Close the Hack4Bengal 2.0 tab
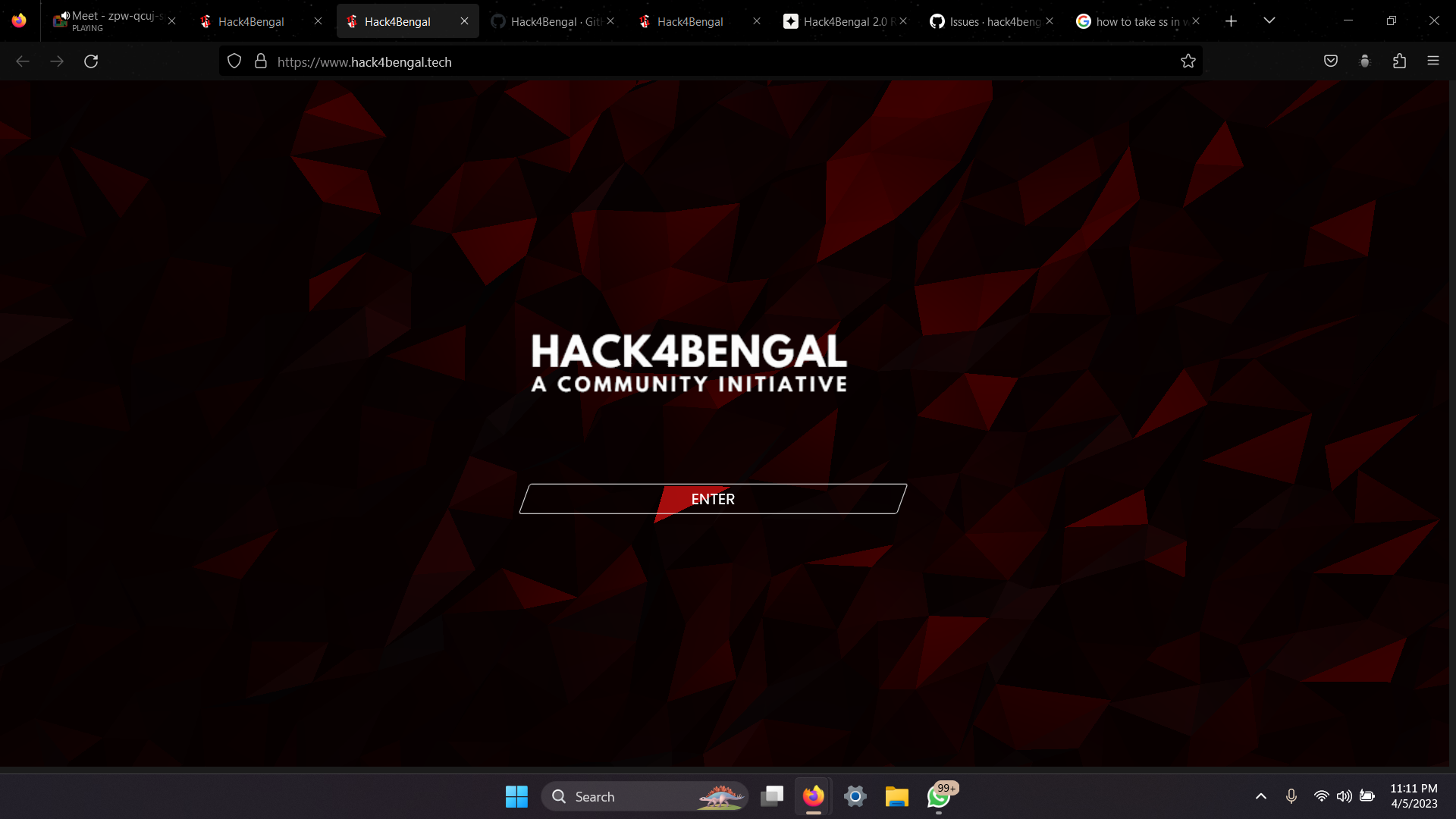 click(903, 21)
